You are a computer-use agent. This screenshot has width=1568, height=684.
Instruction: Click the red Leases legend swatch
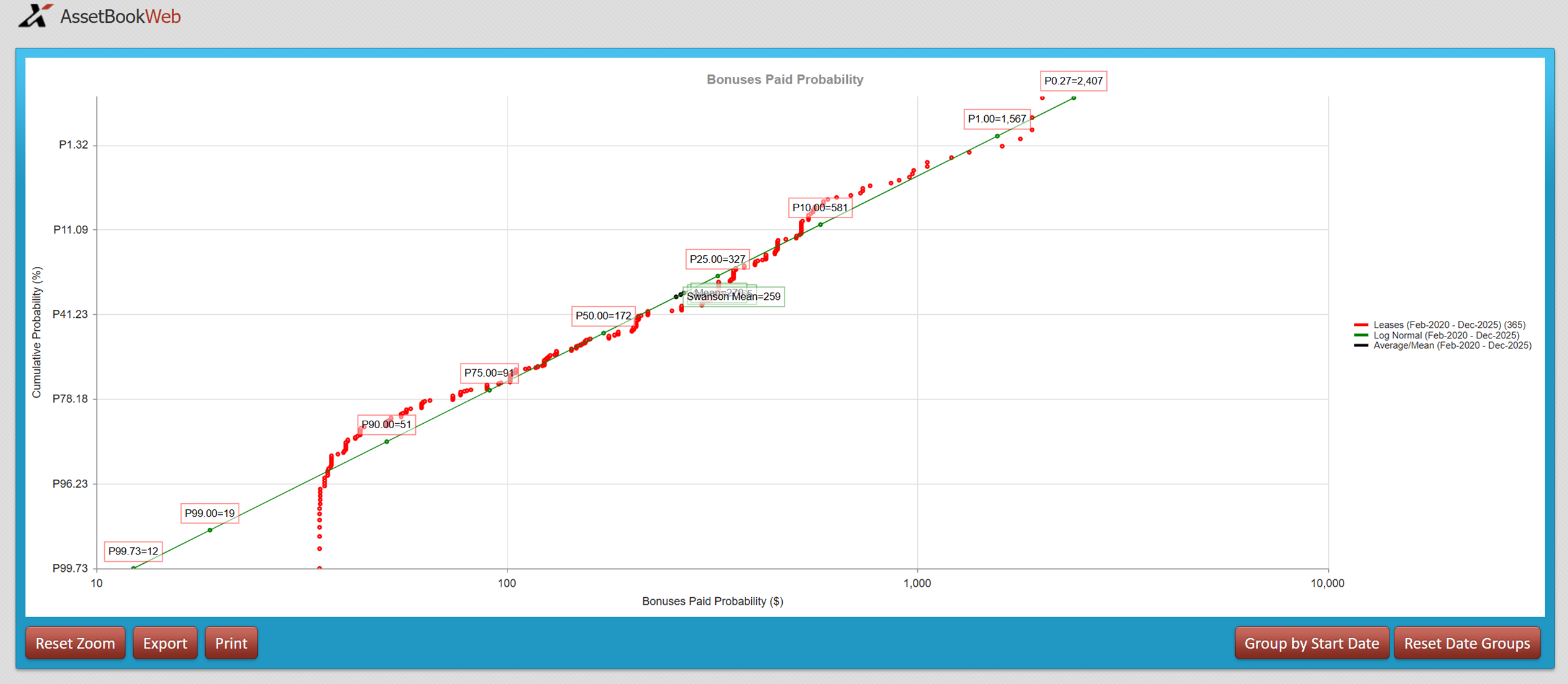pyautogui.click(x=1361, y=325)
